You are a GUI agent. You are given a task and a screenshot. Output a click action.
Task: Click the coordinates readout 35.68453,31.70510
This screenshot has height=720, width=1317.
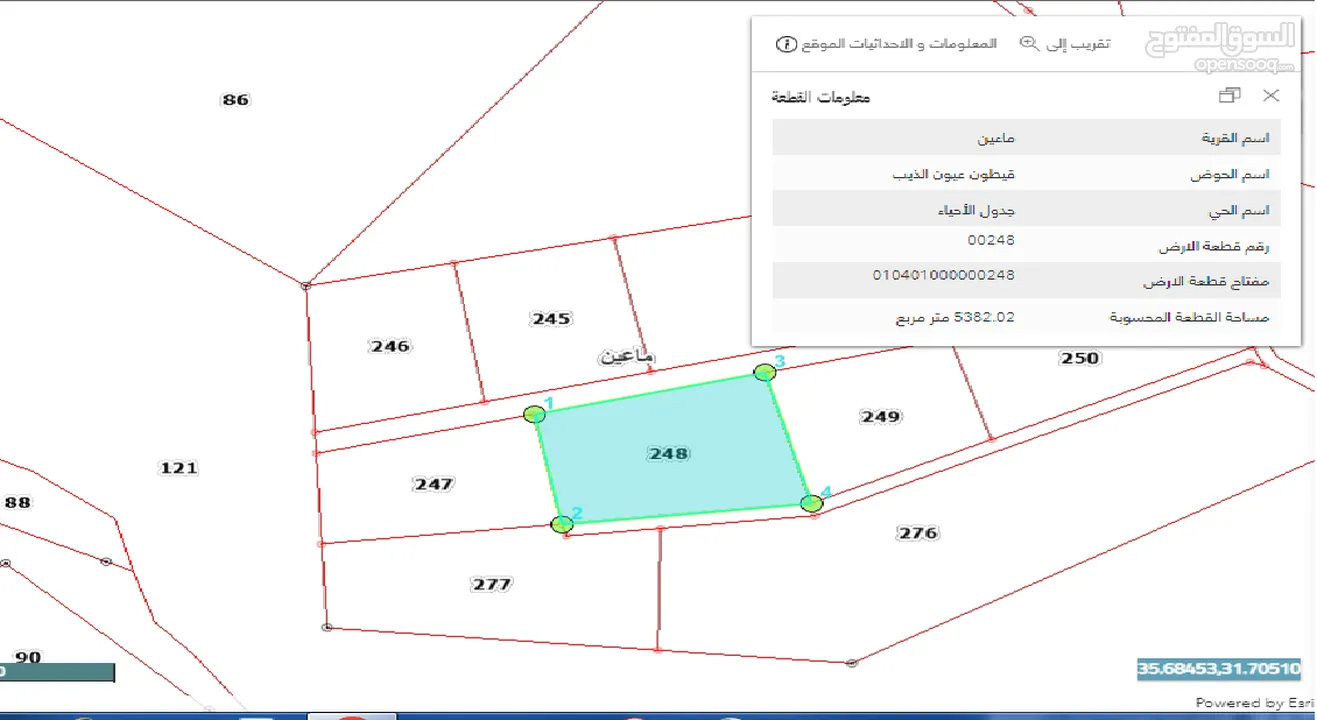coord(1218,669)
